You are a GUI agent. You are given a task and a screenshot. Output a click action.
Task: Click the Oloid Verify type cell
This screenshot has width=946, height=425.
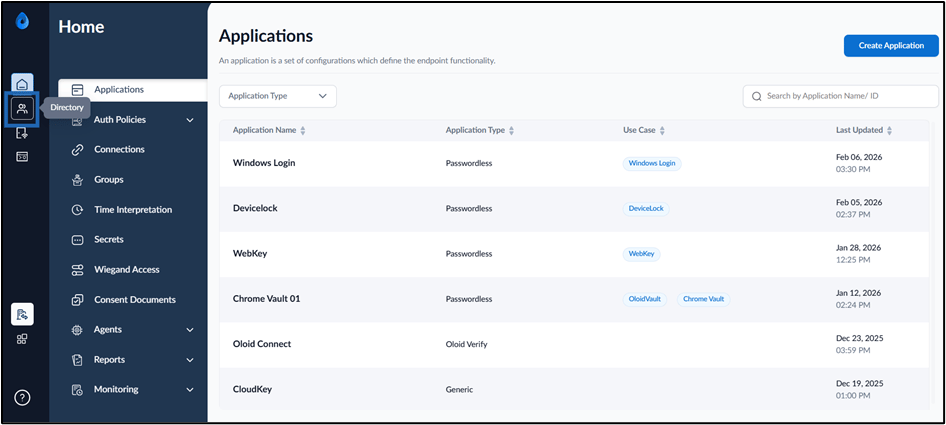(466, 344)
